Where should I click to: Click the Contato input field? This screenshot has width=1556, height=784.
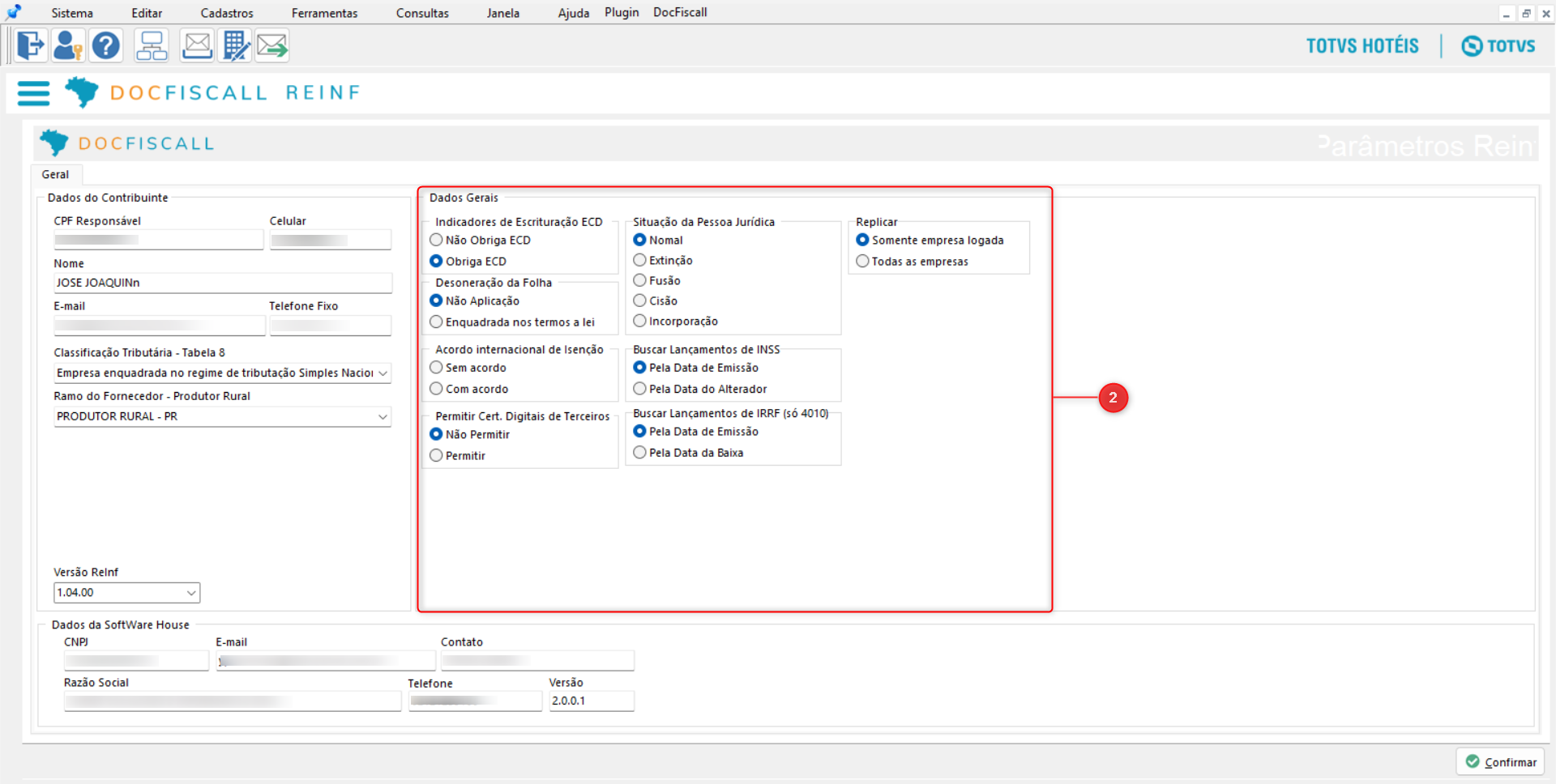point(537,661)
